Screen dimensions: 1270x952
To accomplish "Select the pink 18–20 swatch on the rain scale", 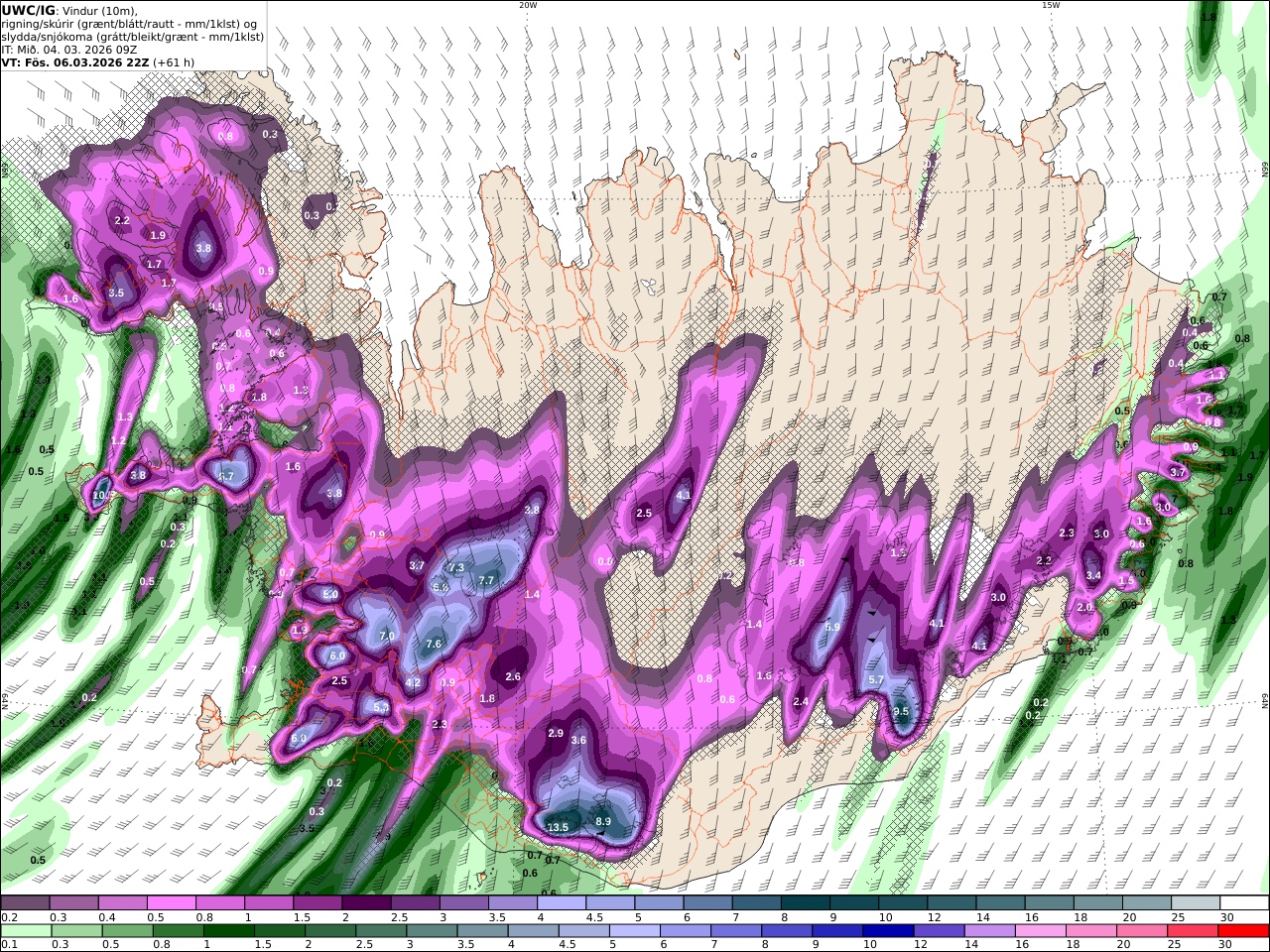I will [x=1091, y=931].
